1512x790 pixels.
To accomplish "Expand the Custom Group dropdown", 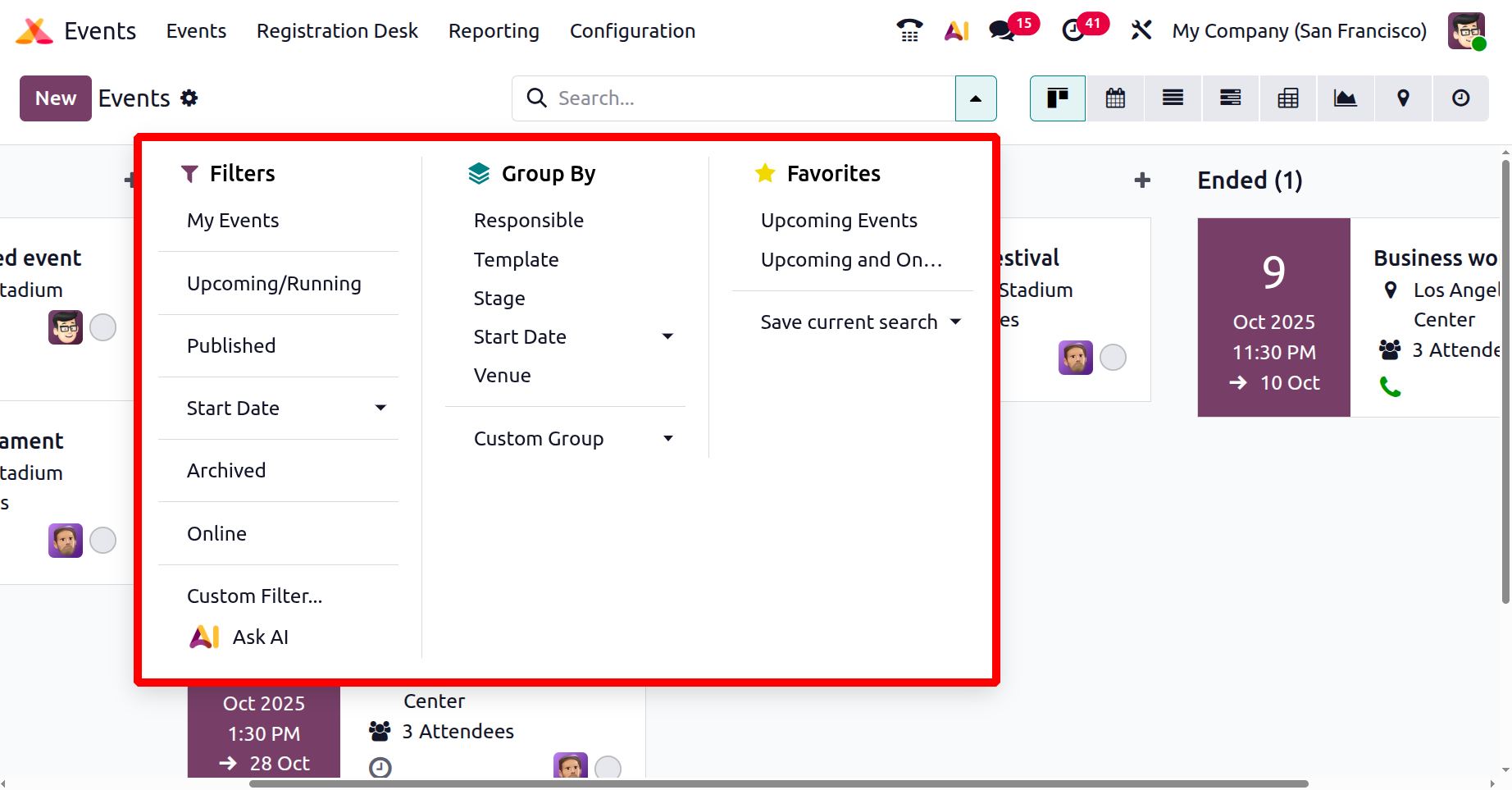I will click(x=668, y=439).
